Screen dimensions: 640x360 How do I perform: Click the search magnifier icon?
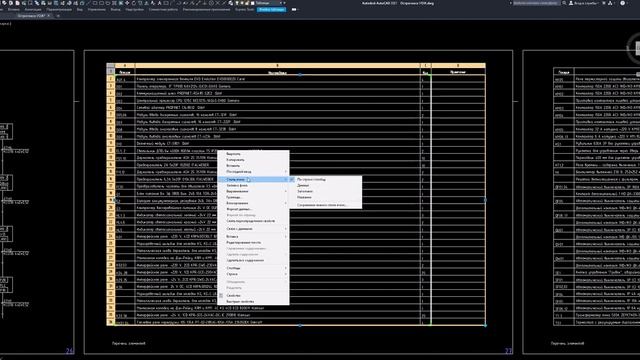[x=564, y=3]
